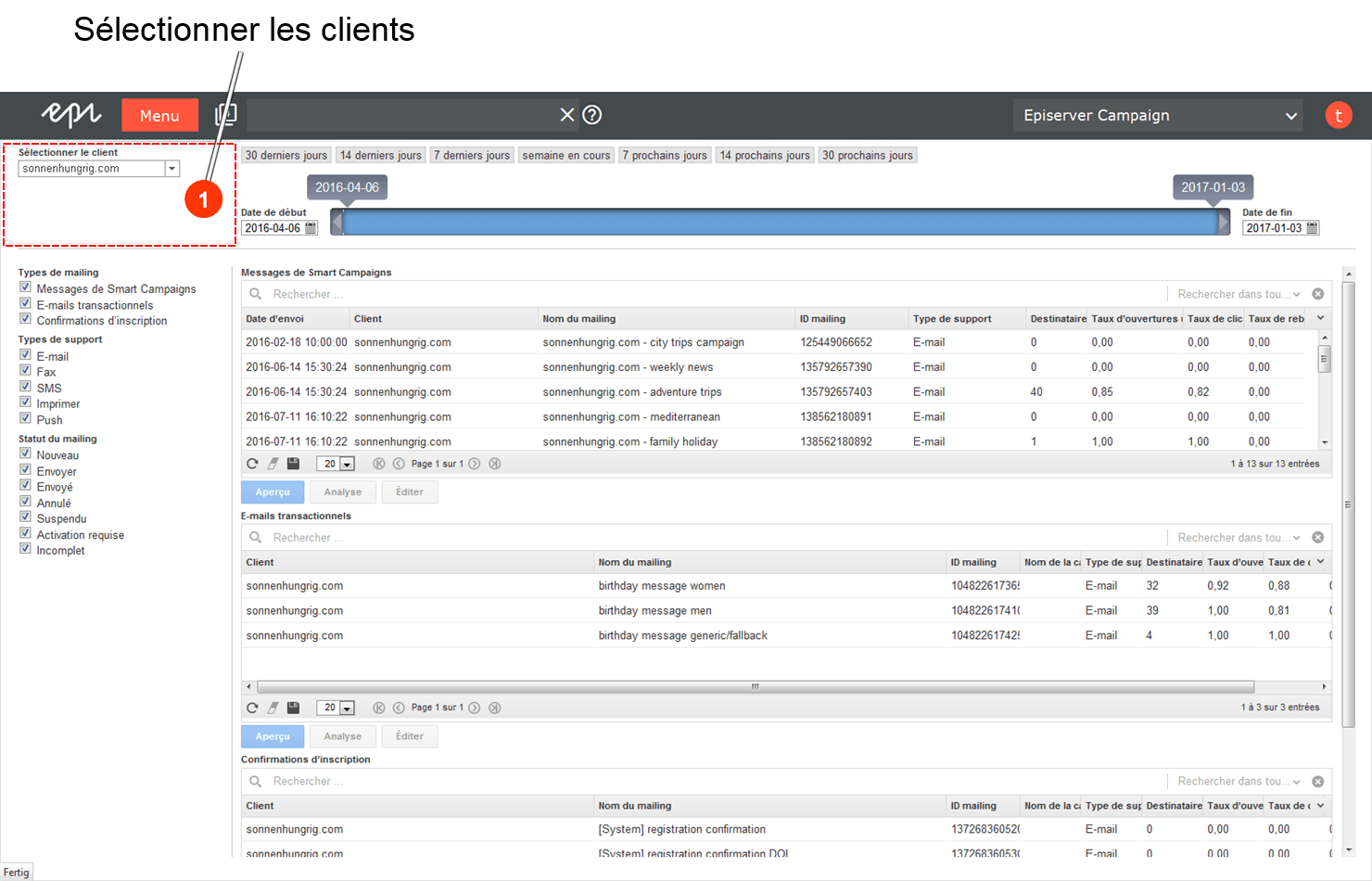
Task: Select 'birthday message women' row
Action: coord(786,586)
